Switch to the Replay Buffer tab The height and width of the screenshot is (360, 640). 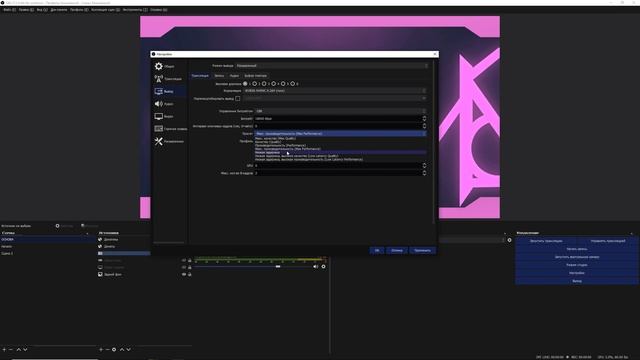click(x=256, y=76)
